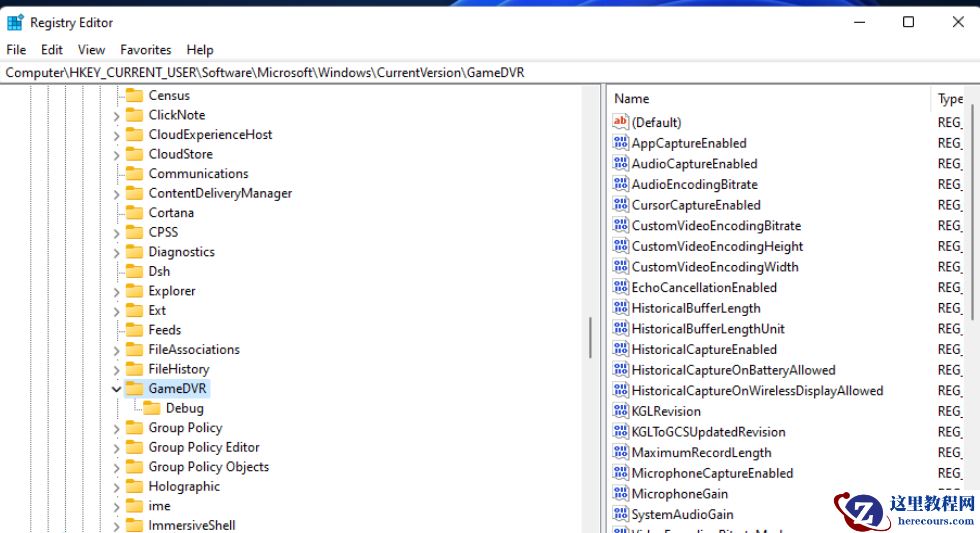Select the EchoCancellationEnabled DWORD icon

(x=620, y=287)
